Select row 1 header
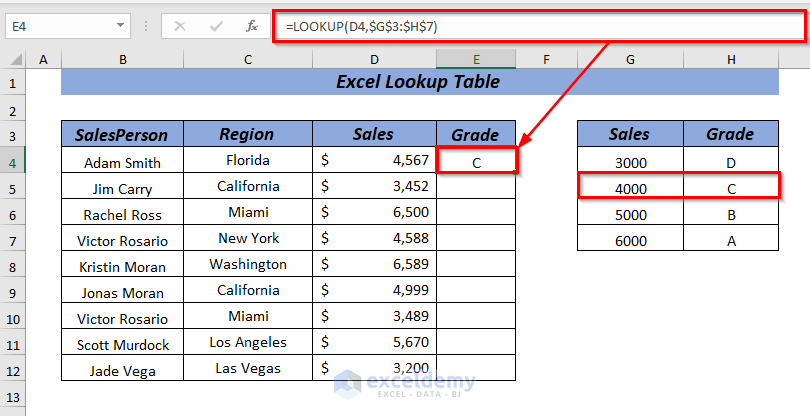810x416 pixels. point(12,83)
